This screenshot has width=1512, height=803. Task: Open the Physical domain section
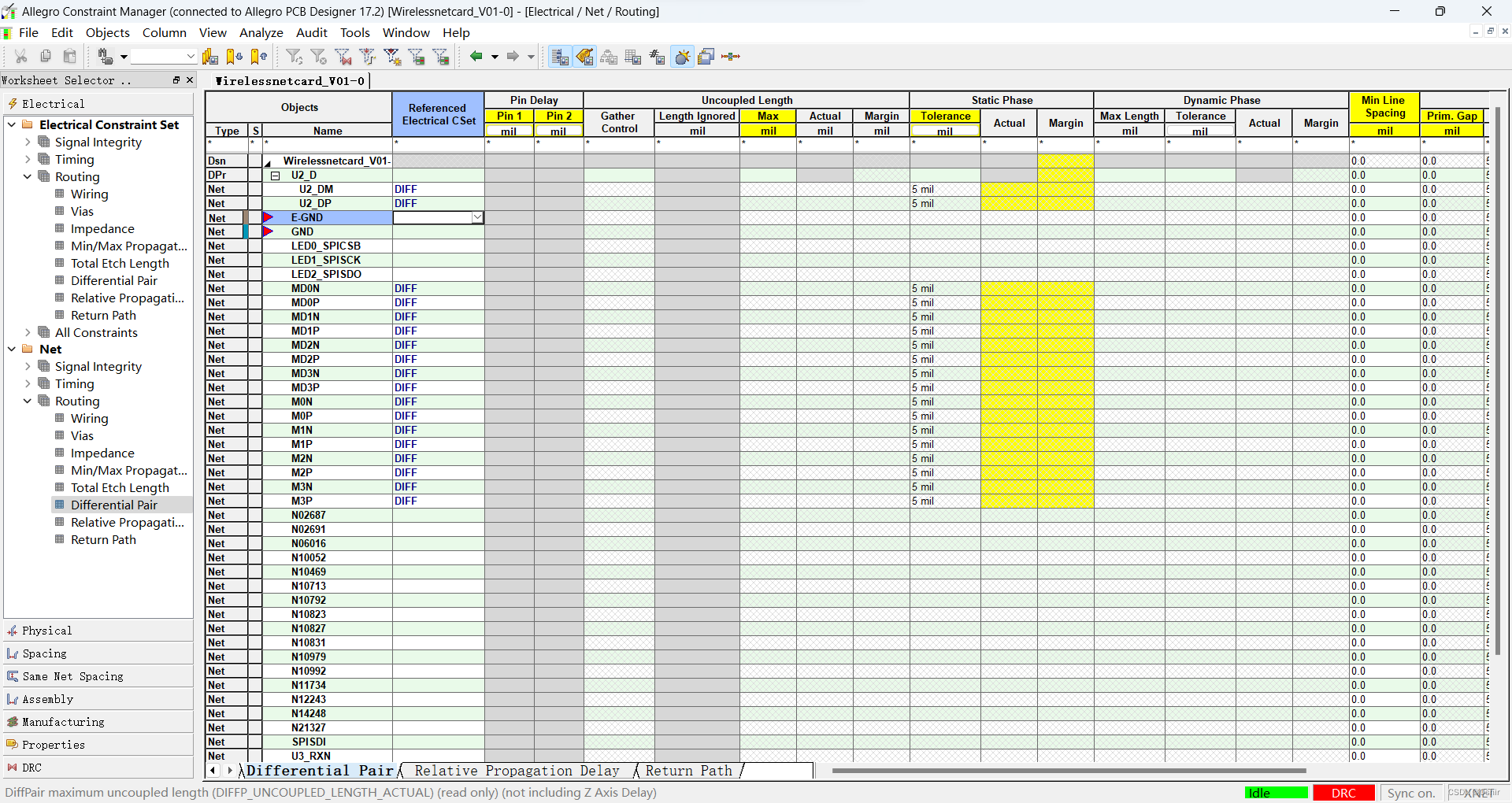47,631
